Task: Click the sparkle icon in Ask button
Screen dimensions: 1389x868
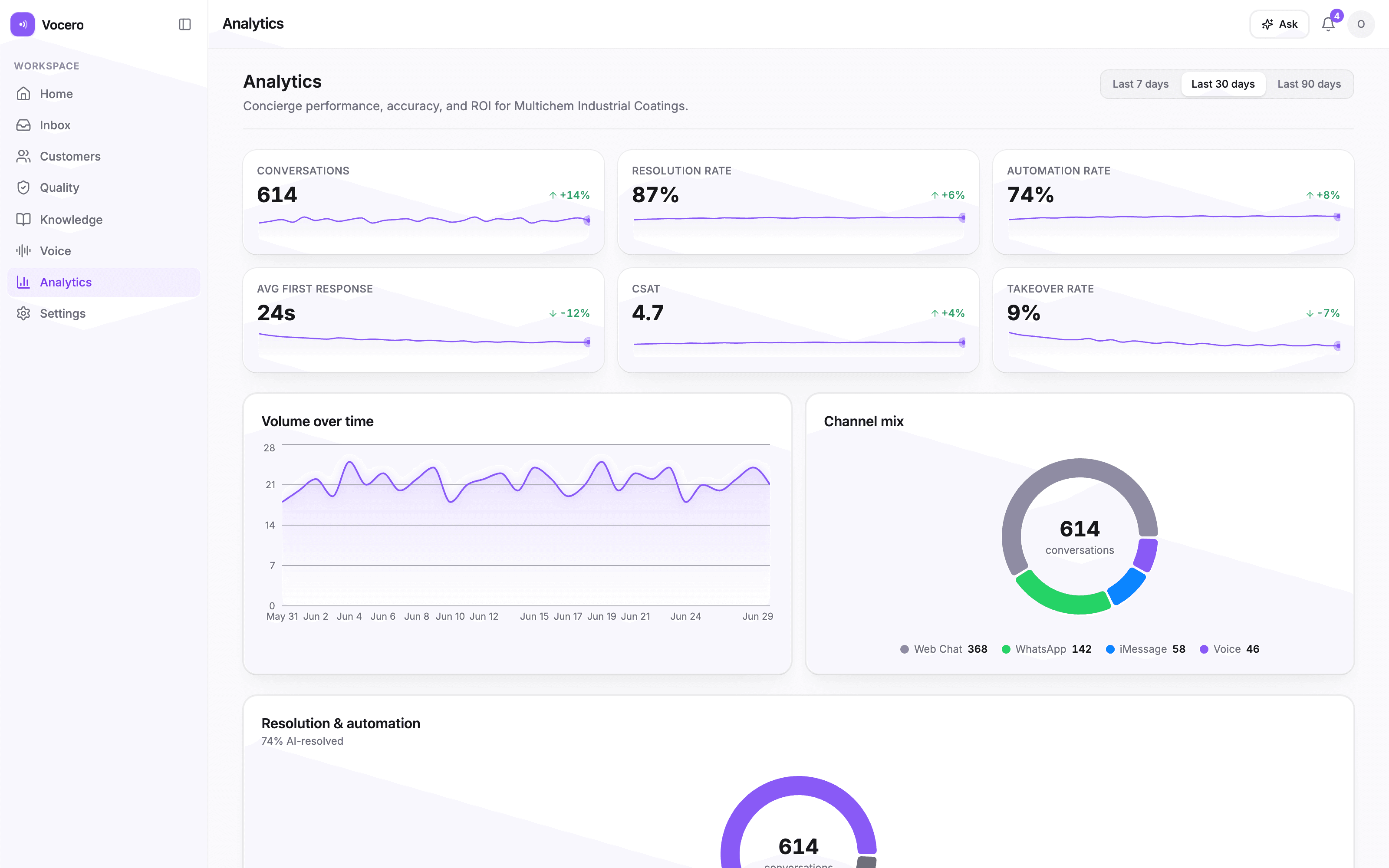Action: (x=1267, y=24)
